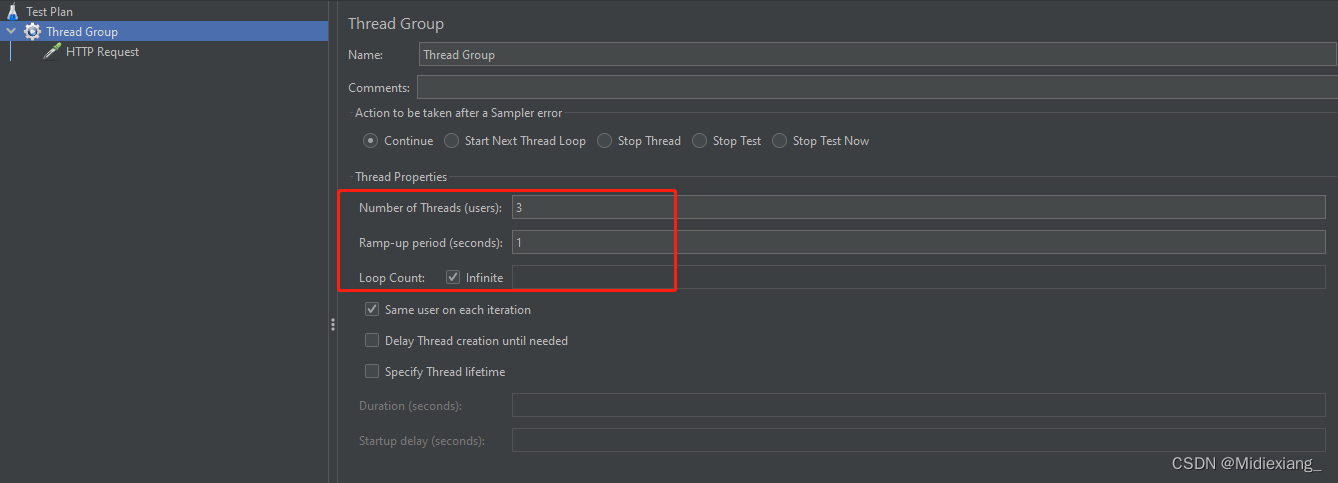The height and width of the screenshot is (483, 1338).
Task: Click the panel divider handle dots
Action: click(x=333, y=324)
